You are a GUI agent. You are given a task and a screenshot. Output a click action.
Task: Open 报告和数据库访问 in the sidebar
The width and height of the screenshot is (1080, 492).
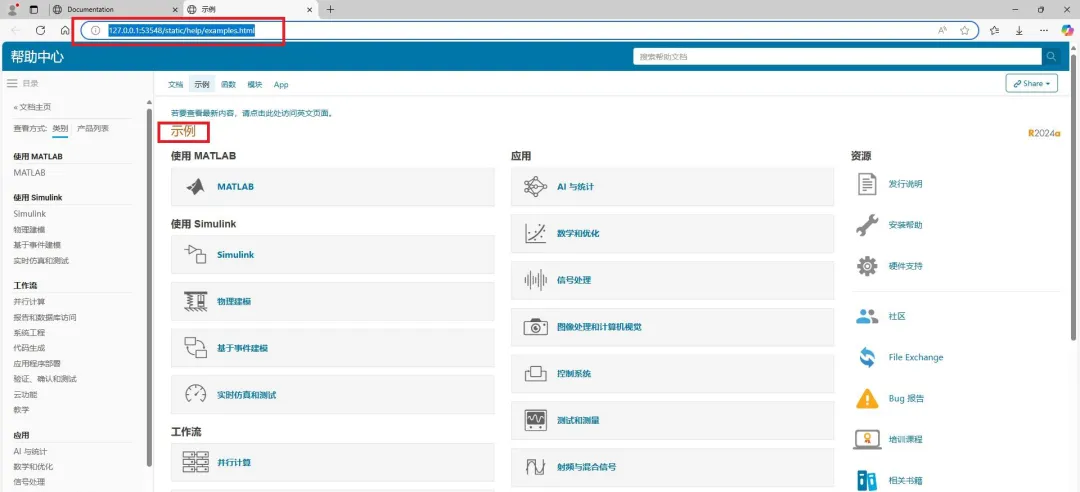coord(45,318)
